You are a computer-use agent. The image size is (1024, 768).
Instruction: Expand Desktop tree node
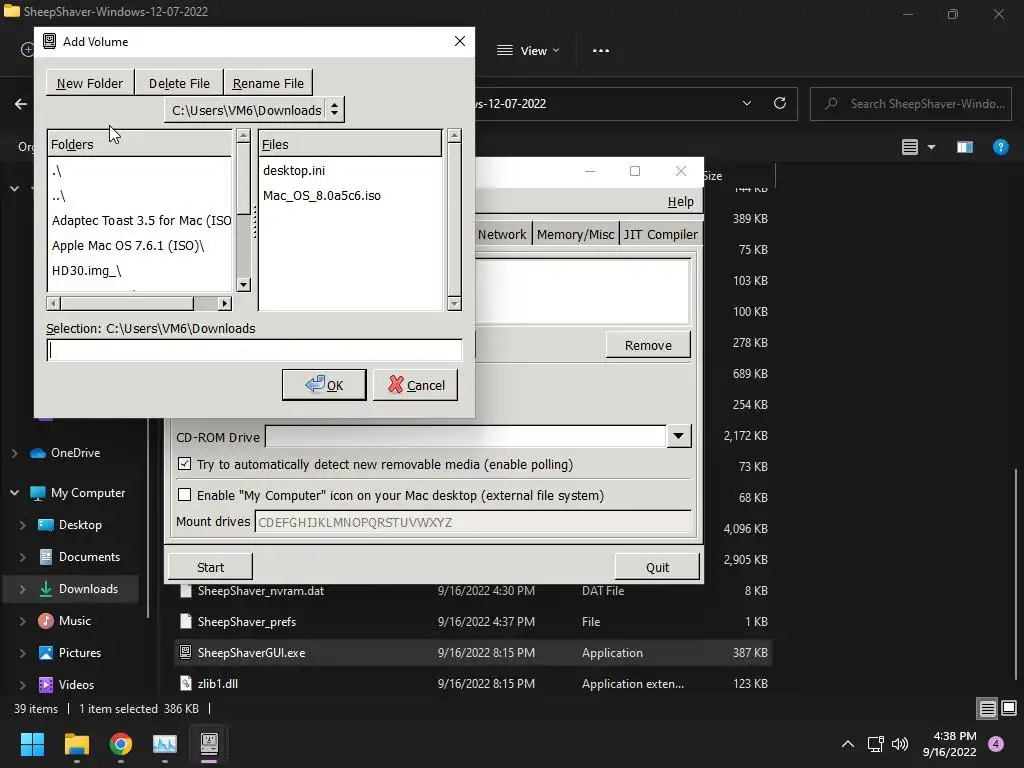(22, 525)
